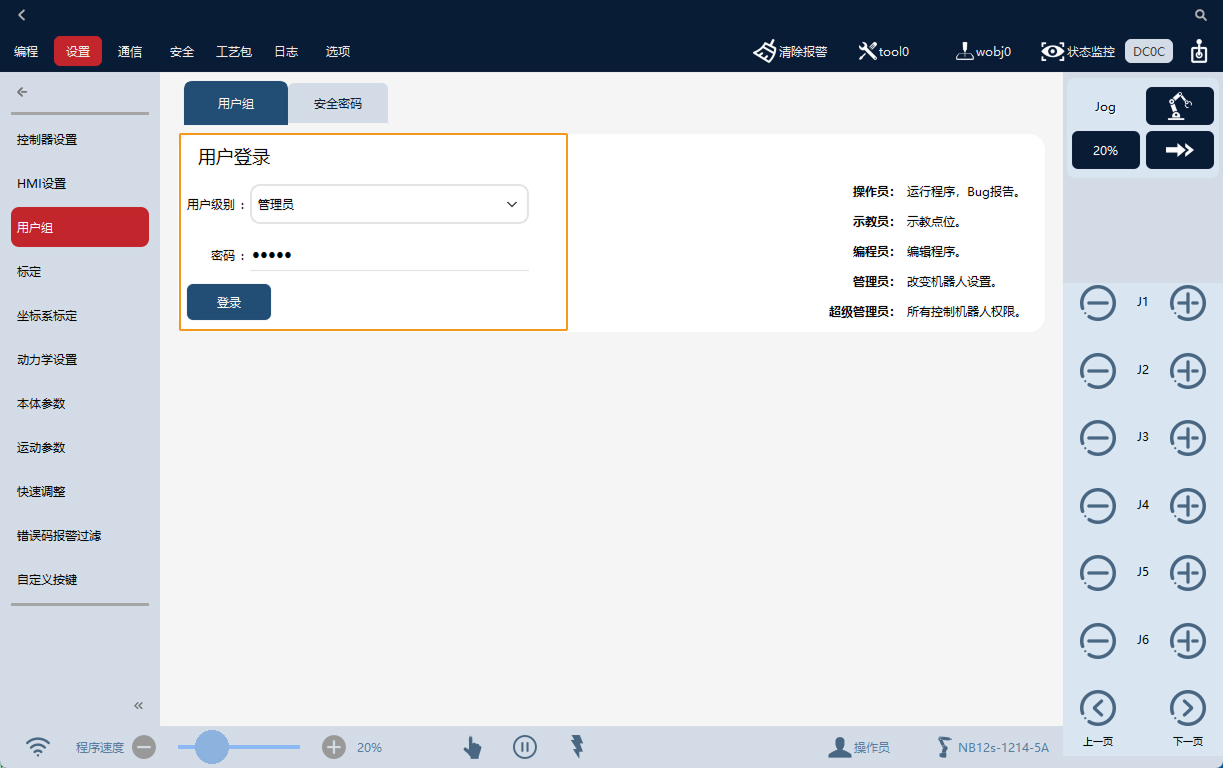This screenshot has height=768, width=1223.
Task: Open the 编程 menu
Action: [x=26, y=51]
